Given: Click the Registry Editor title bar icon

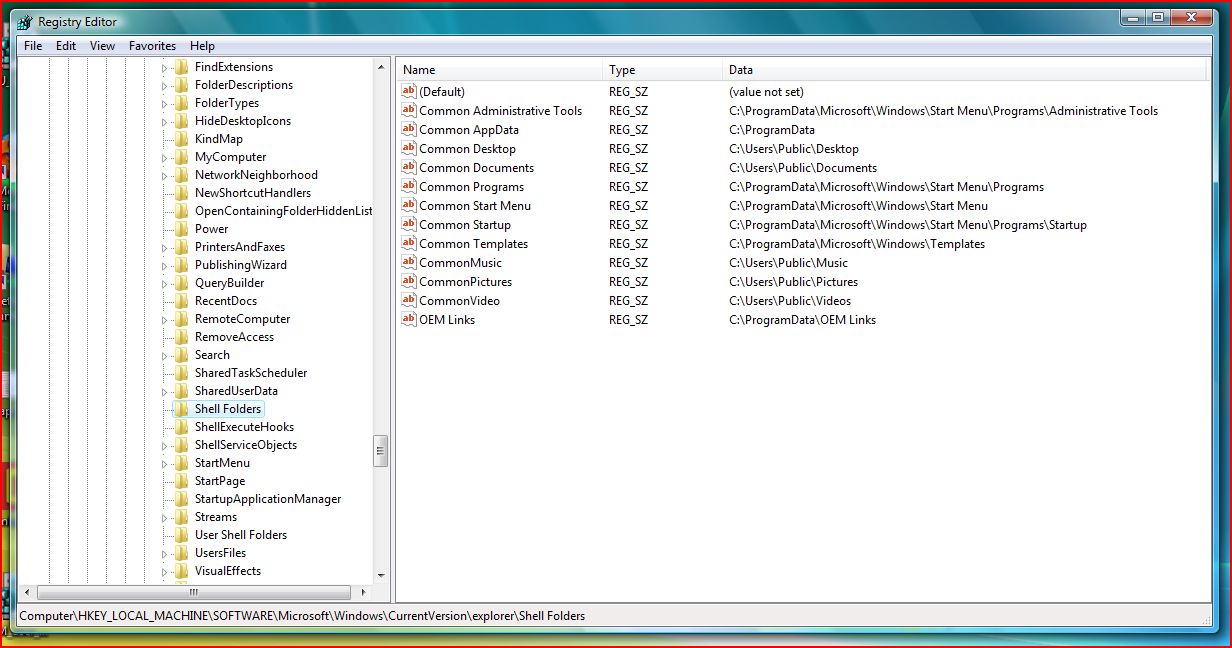Looking at the screenshot, I should click(25, 22).
